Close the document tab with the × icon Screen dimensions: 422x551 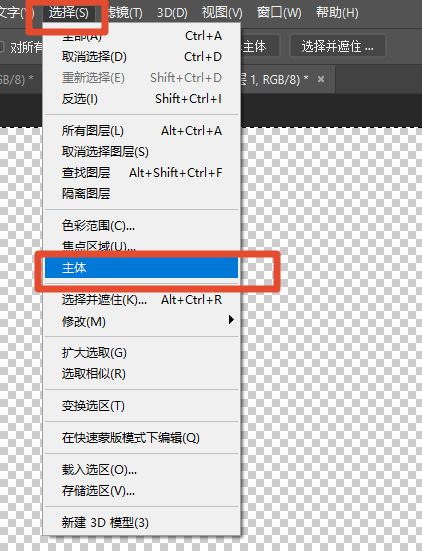[320, 79]
